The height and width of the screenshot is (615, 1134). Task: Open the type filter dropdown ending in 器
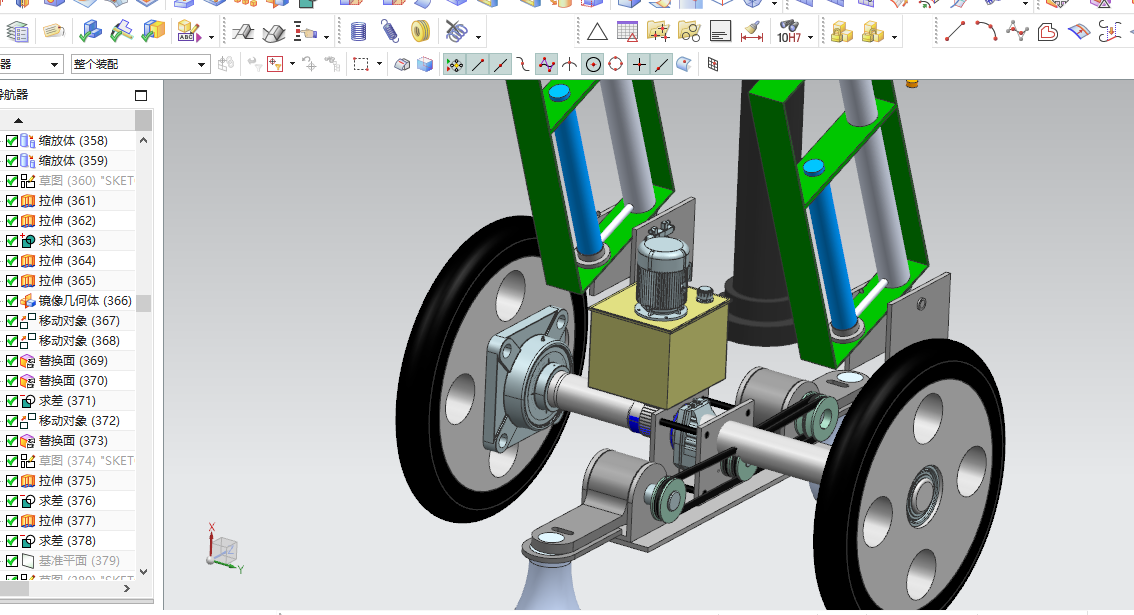tap(54, 64)
